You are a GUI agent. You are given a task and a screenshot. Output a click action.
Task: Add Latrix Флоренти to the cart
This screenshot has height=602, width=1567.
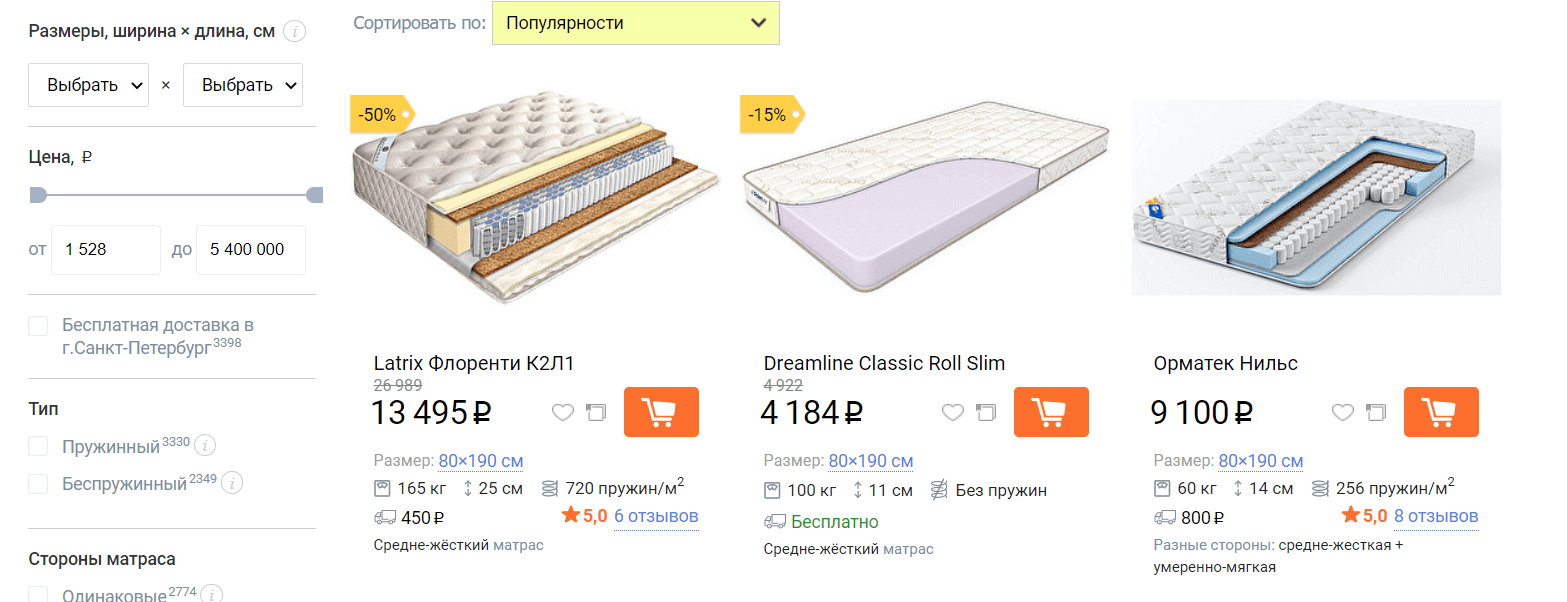click(661, 412)
